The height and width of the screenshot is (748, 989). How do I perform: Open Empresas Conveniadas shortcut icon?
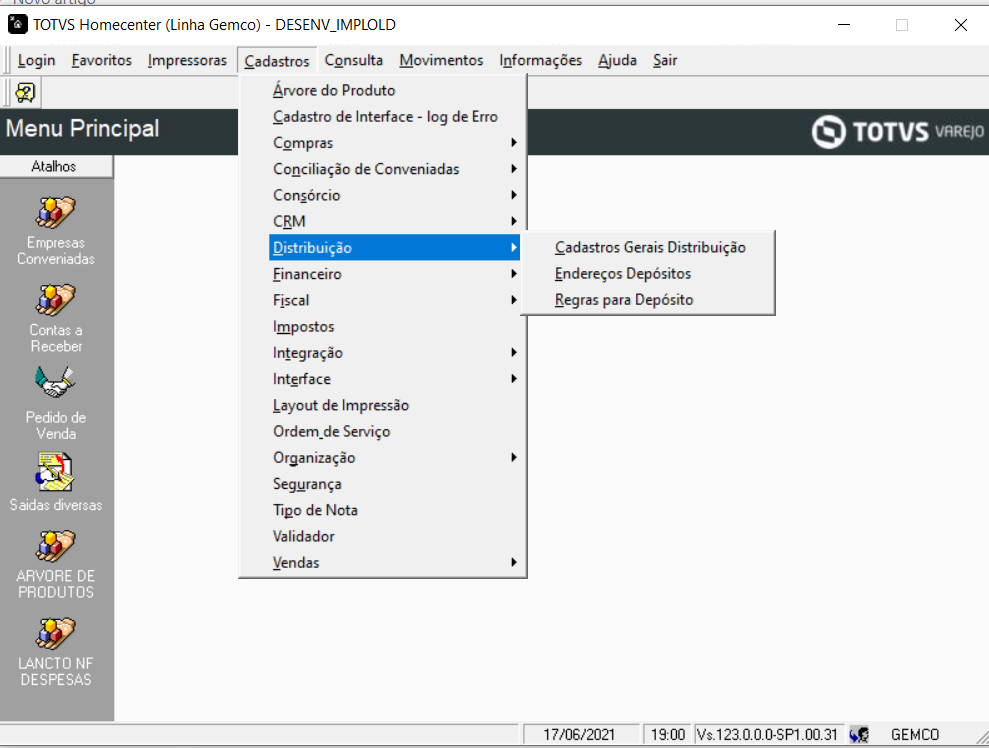coord(56,213)
